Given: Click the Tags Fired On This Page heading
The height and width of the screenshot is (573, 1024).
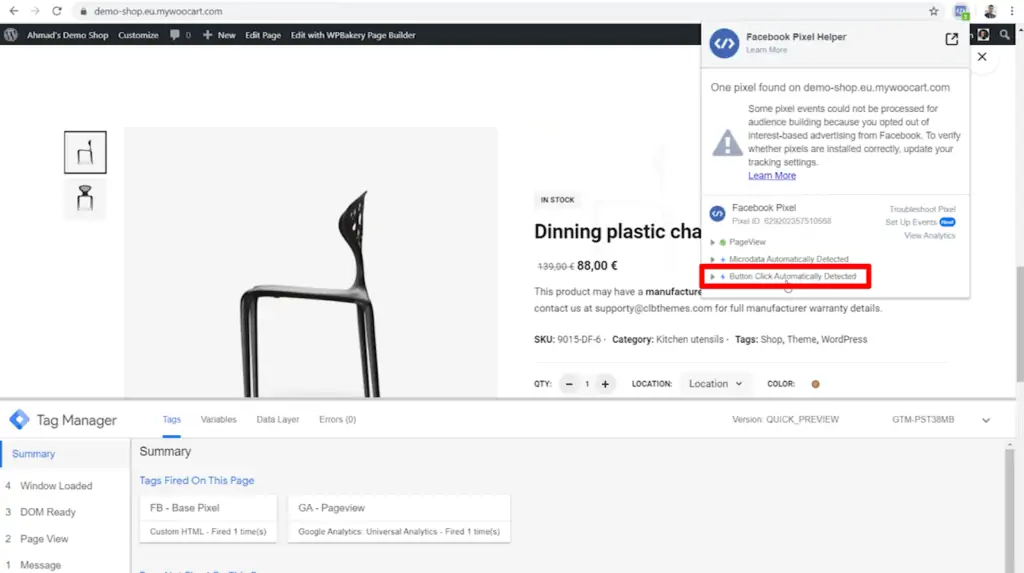Looking at the screenshot, I should 197,480.
